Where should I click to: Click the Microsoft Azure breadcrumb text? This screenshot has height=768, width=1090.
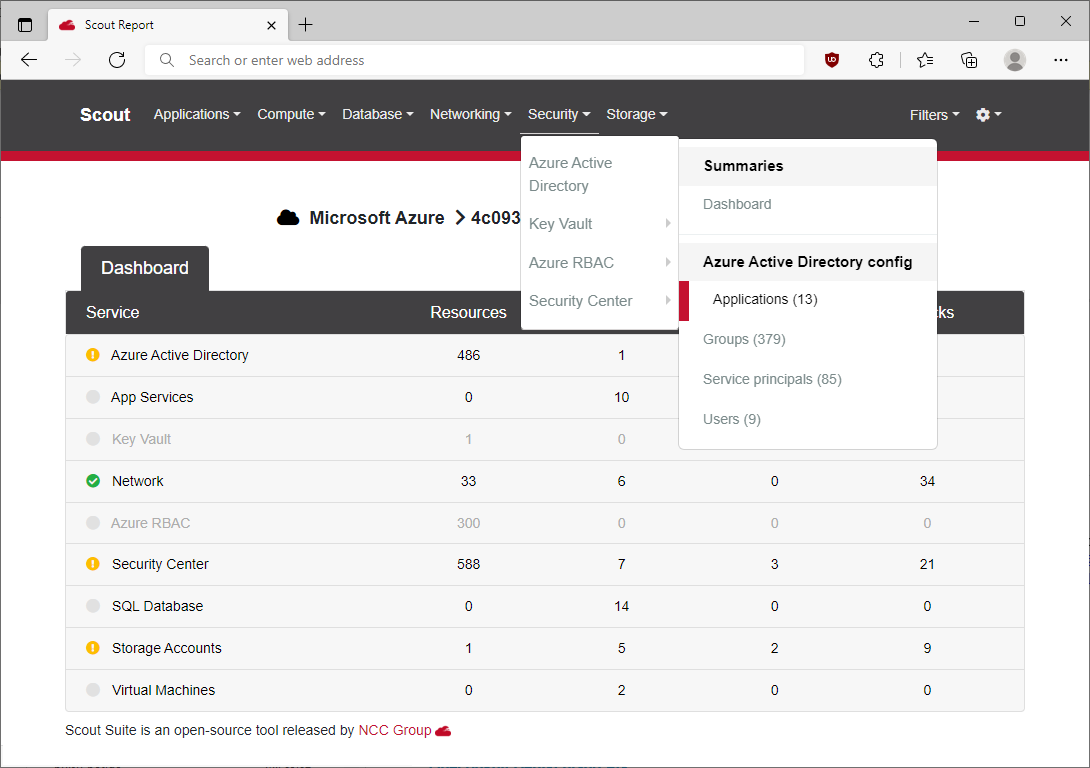376,218
